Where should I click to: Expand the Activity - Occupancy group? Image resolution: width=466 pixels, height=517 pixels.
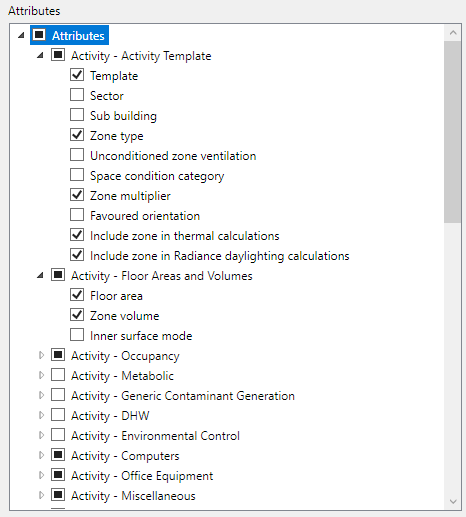(x=41, y=355)
